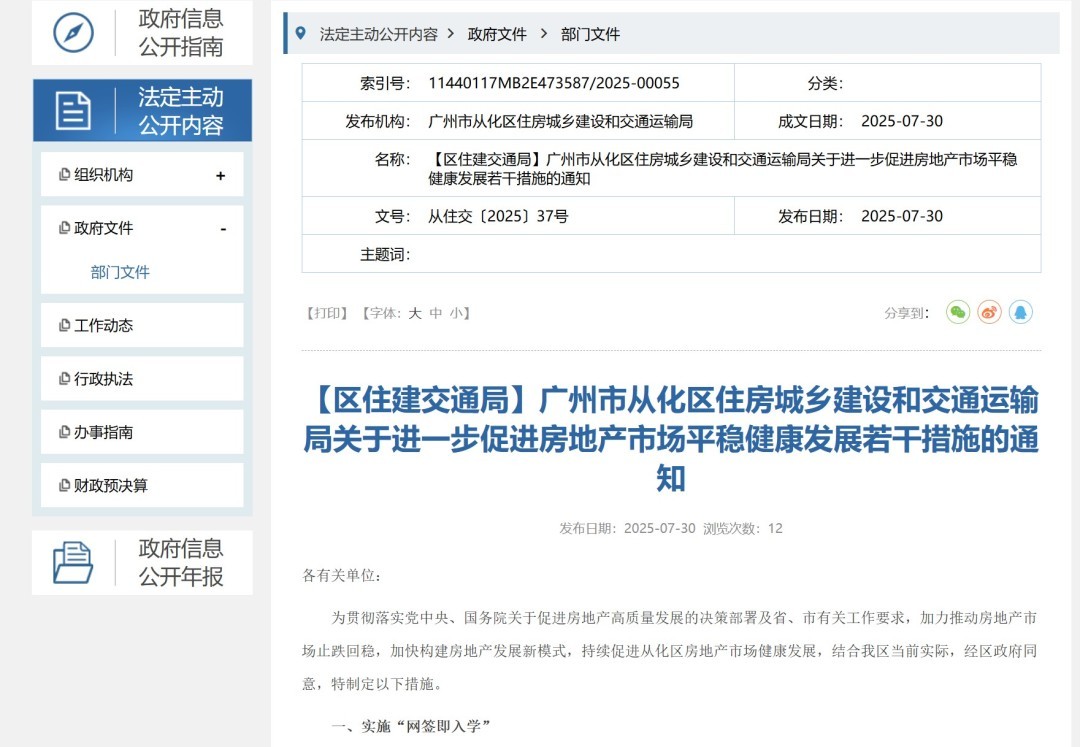1080x747 pixels.
Task: Open the 政府文件 sidebar menu item
Action: (x=142, y=228)
